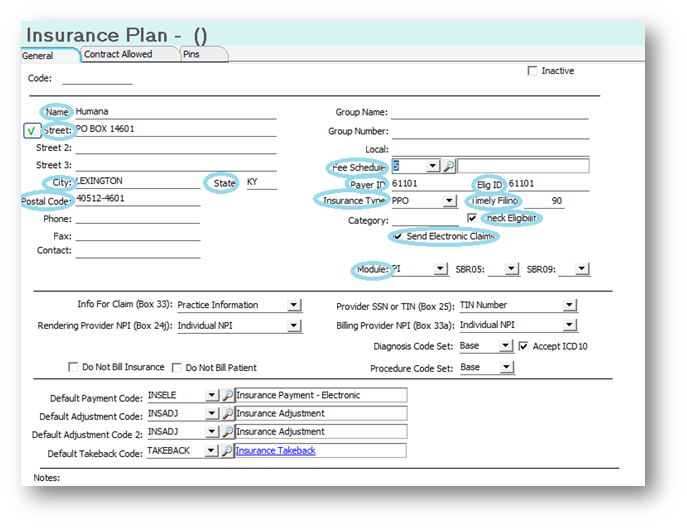
Task: Click the Fee Schedule search magnifier icon
Action: pos(449,166)
